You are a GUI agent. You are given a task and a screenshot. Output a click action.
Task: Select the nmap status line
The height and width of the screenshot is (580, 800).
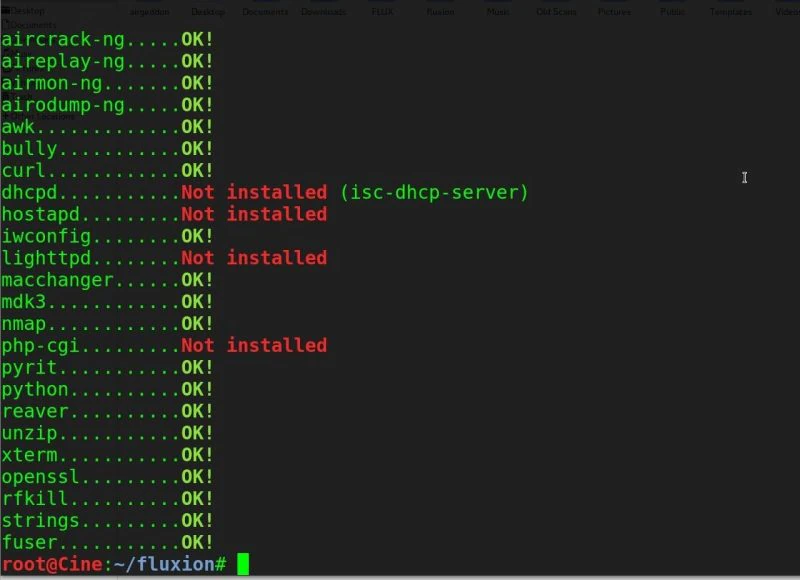[107, 324]
